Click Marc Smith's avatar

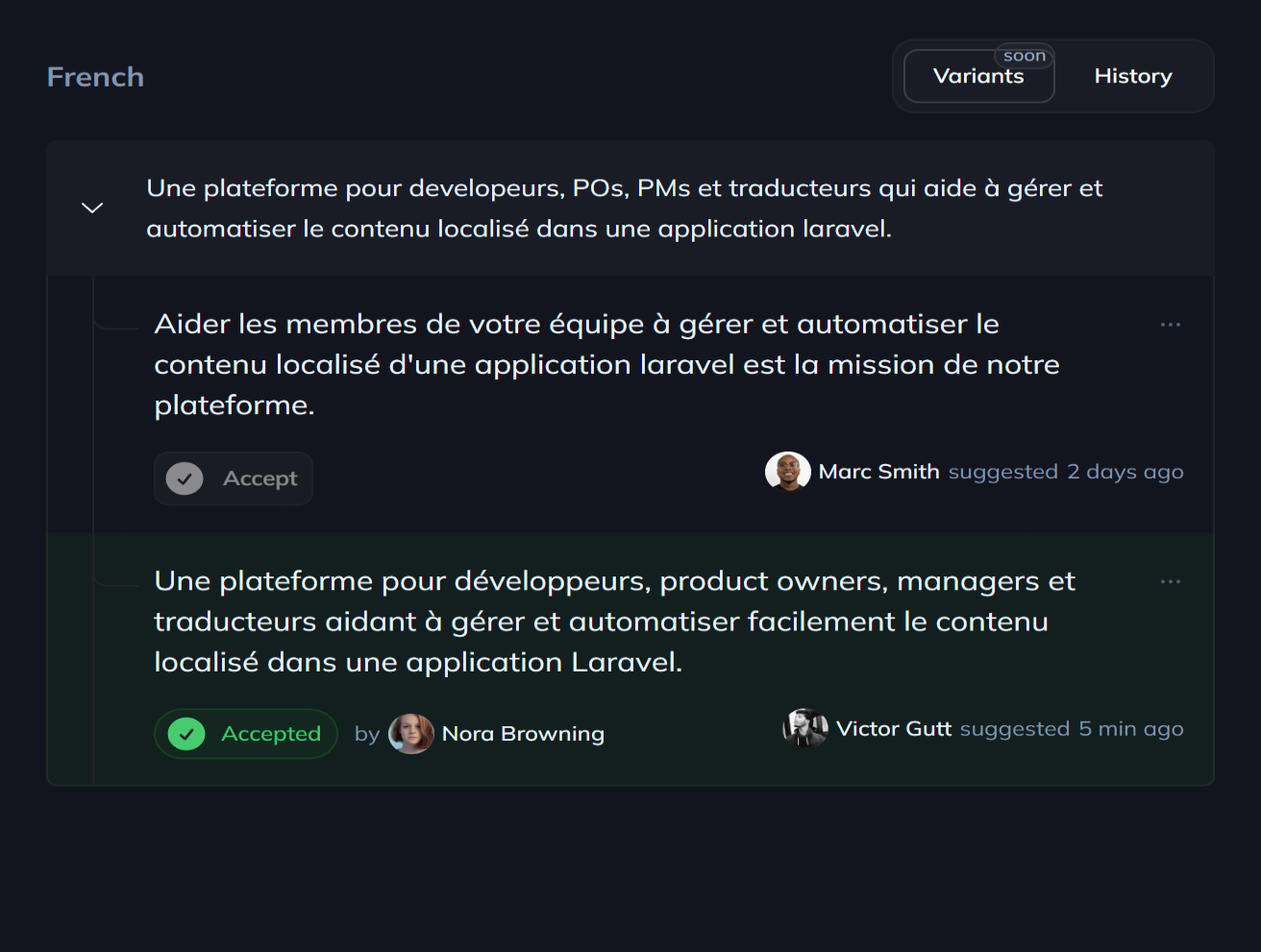point(787,472)
